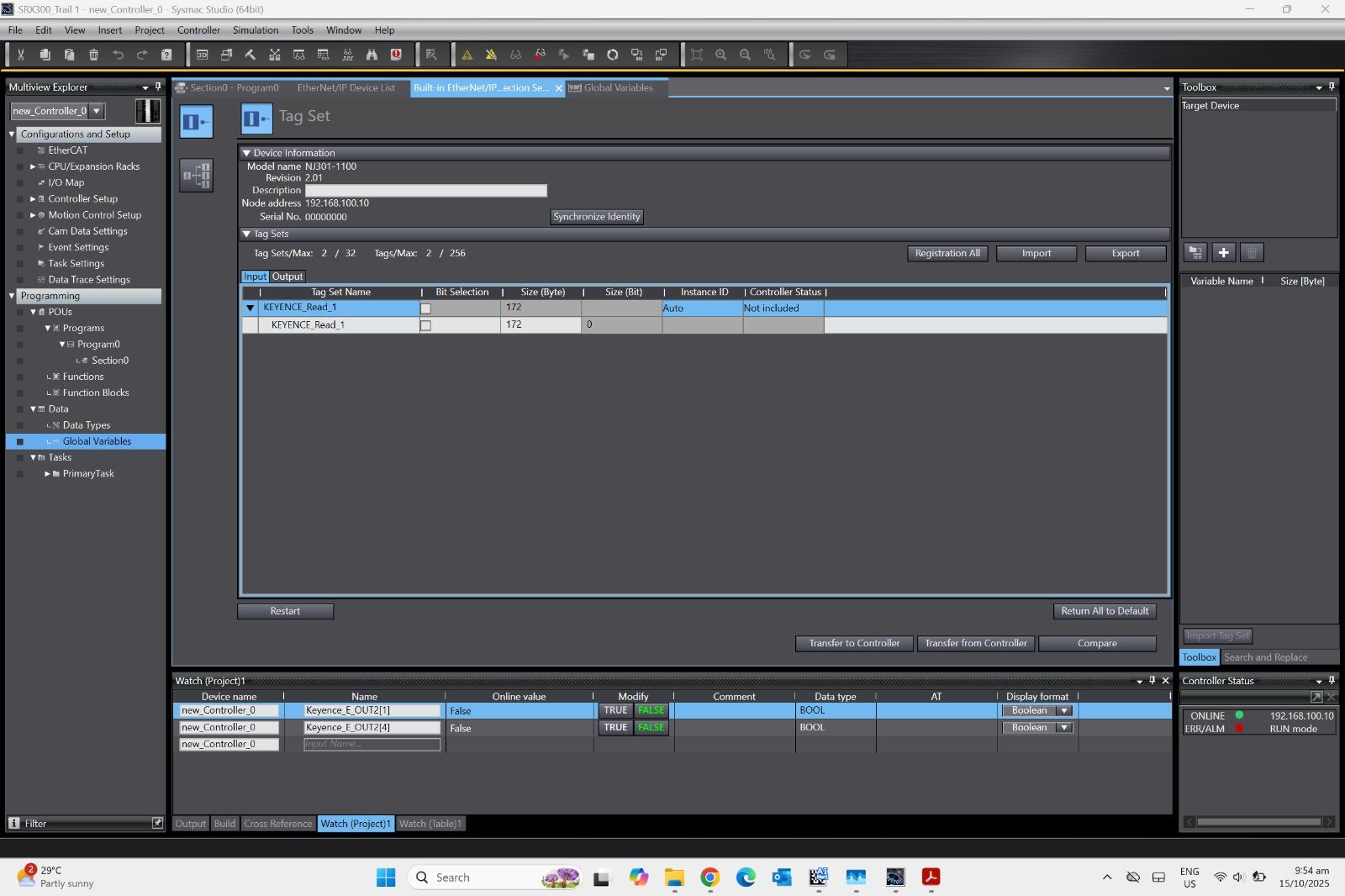Viewport: 1345px width, 896px height.
Task: Click in the Description text field
Action: (425, 191)
